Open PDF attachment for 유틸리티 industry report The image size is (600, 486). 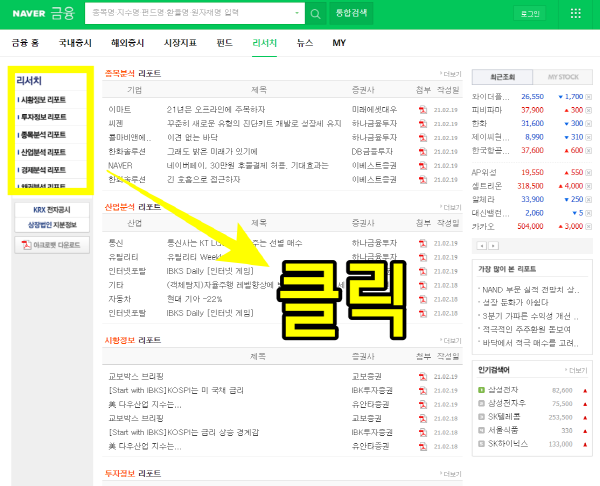click(x=422, y=257)
